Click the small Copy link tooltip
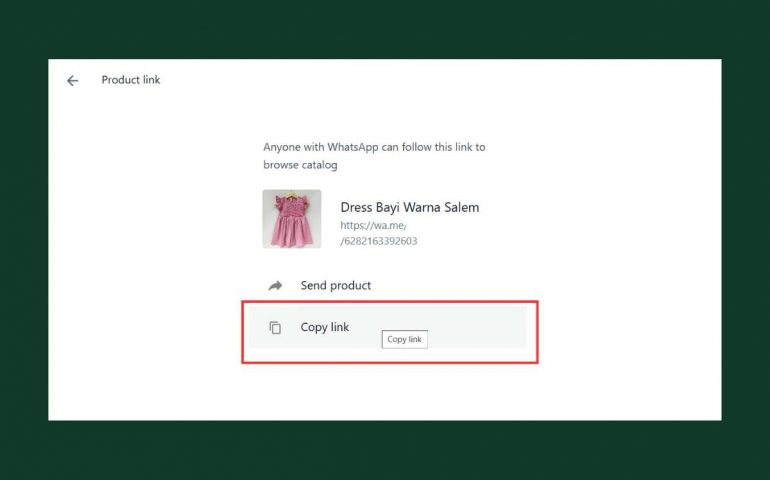Image resolution: width=770 pixels, height=480 pixels. 405,340
